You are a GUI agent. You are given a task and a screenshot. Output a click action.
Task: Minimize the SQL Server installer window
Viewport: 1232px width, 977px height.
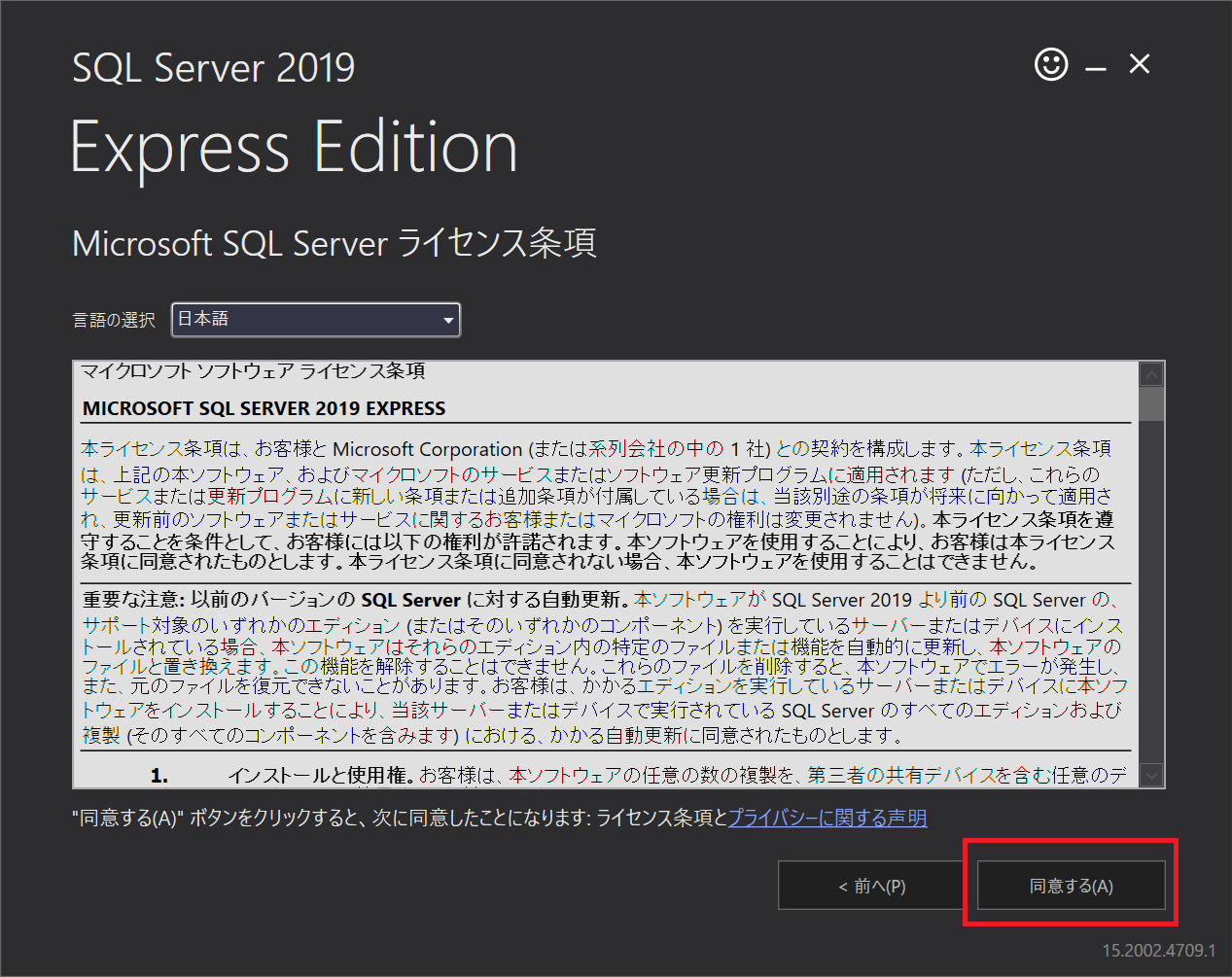coord(1096,68)
